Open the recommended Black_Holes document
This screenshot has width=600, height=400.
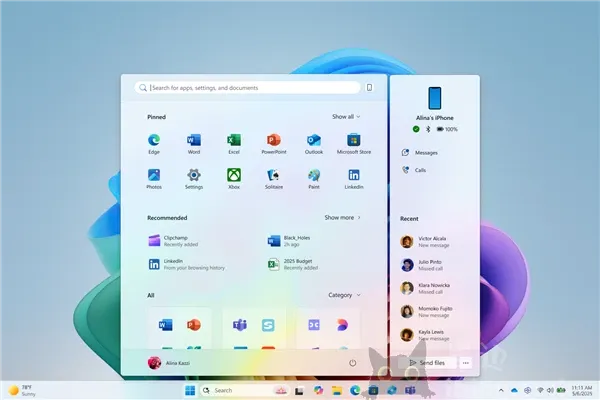coord(289,241)
